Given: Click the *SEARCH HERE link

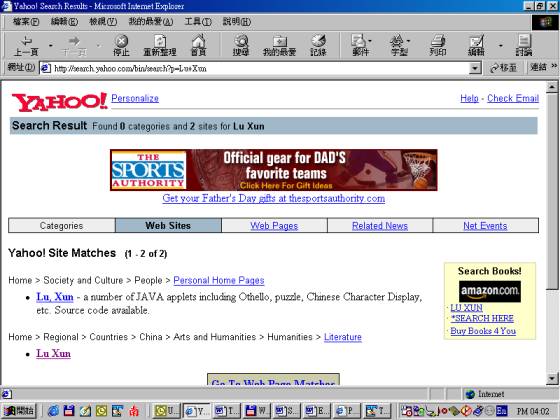Looking at the screenshot, I should [482, 318].
